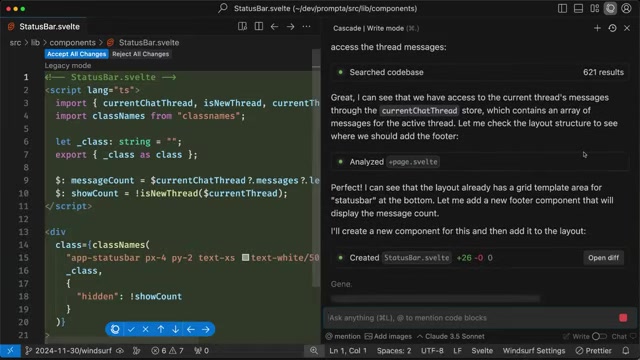Click the cloud sync icon next to the branch

click(x=120, y=351)
